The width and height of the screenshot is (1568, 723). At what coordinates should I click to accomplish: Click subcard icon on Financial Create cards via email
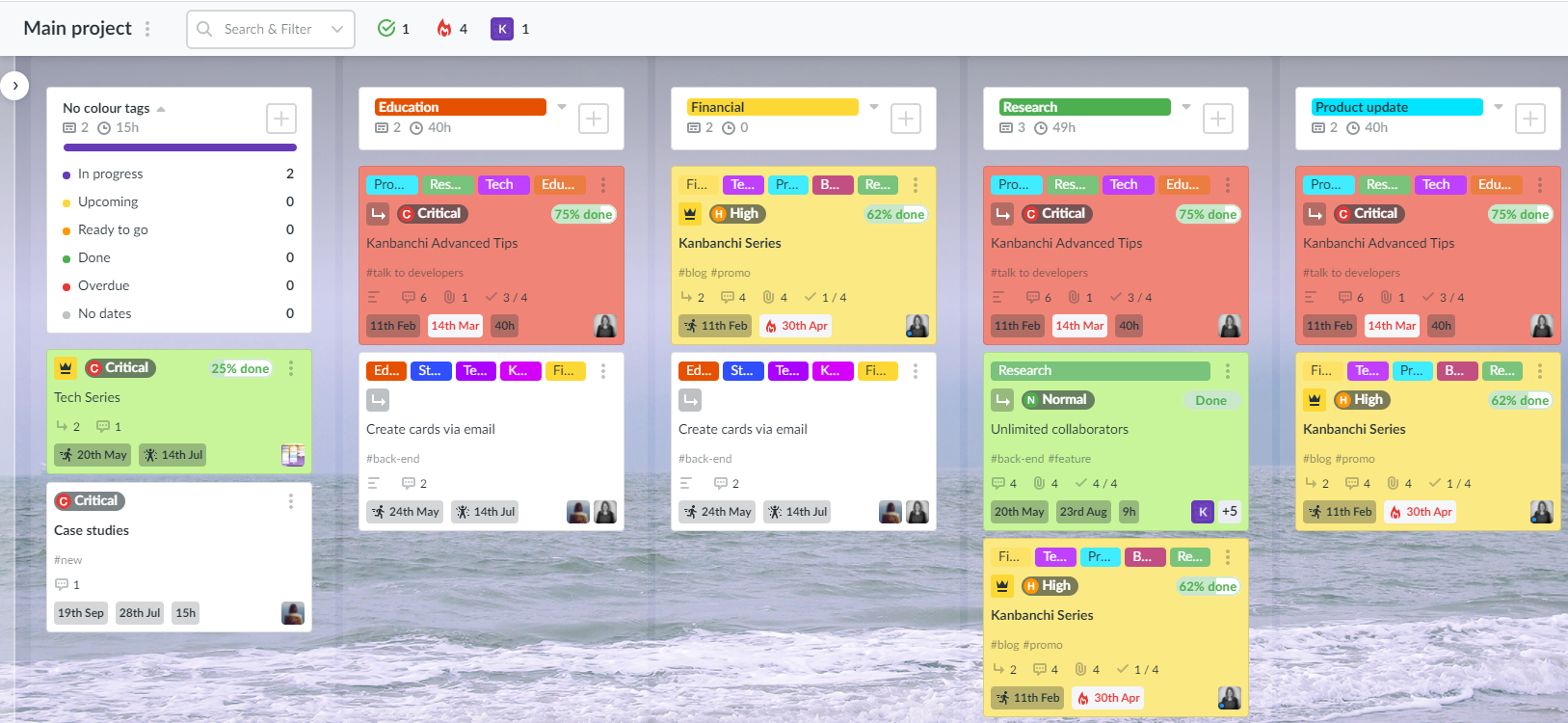click(690, 400)
